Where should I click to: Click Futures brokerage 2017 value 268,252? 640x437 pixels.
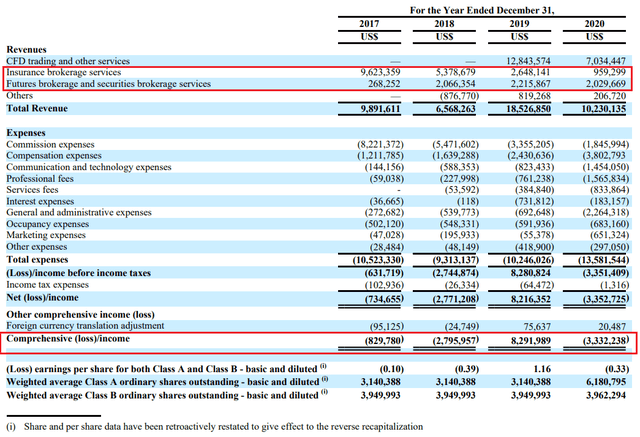pos(384,84)
